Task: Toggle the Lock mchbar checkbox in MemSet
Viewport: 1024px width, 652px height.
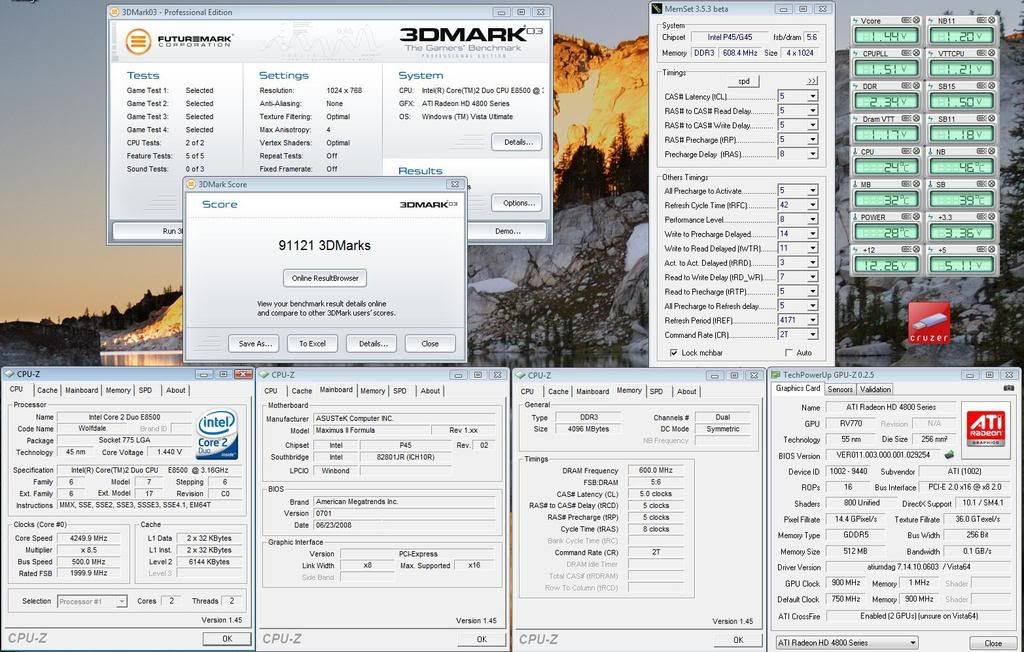Action: point(673,353)
